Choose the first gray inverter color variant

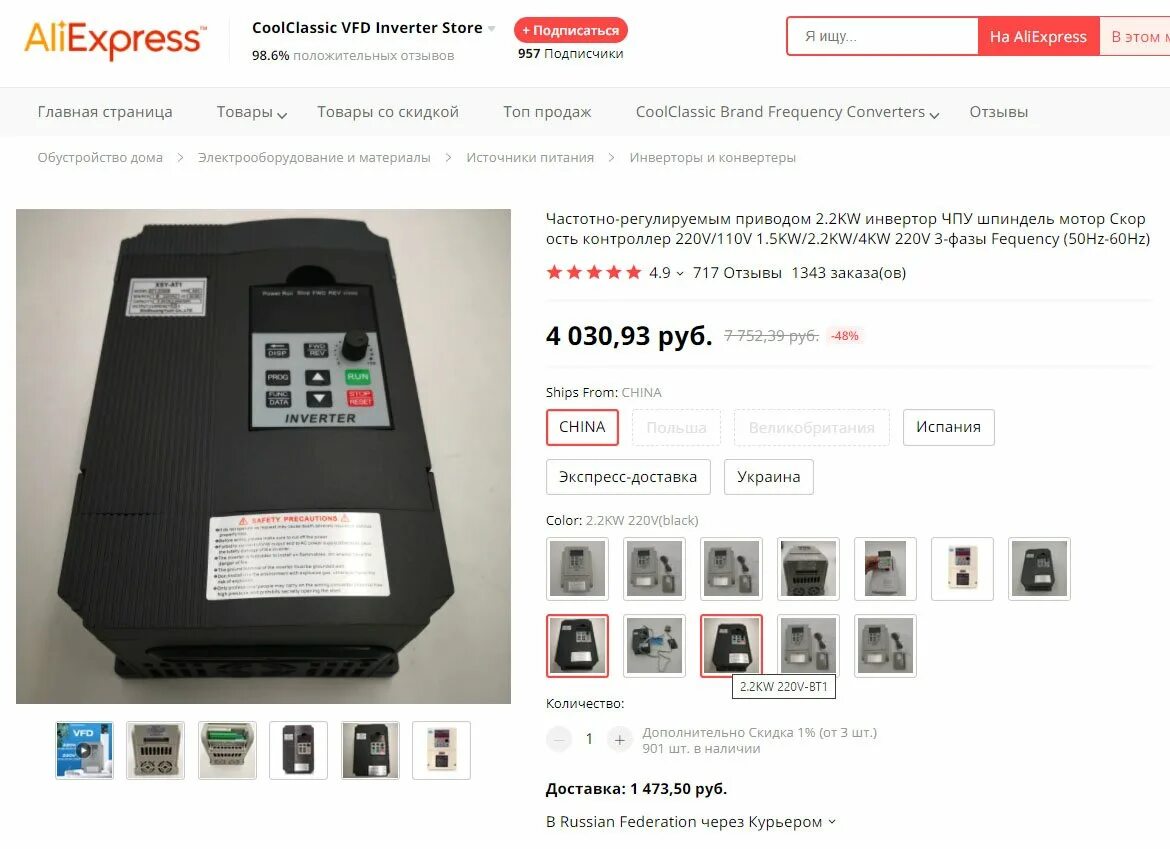(578, 568)
